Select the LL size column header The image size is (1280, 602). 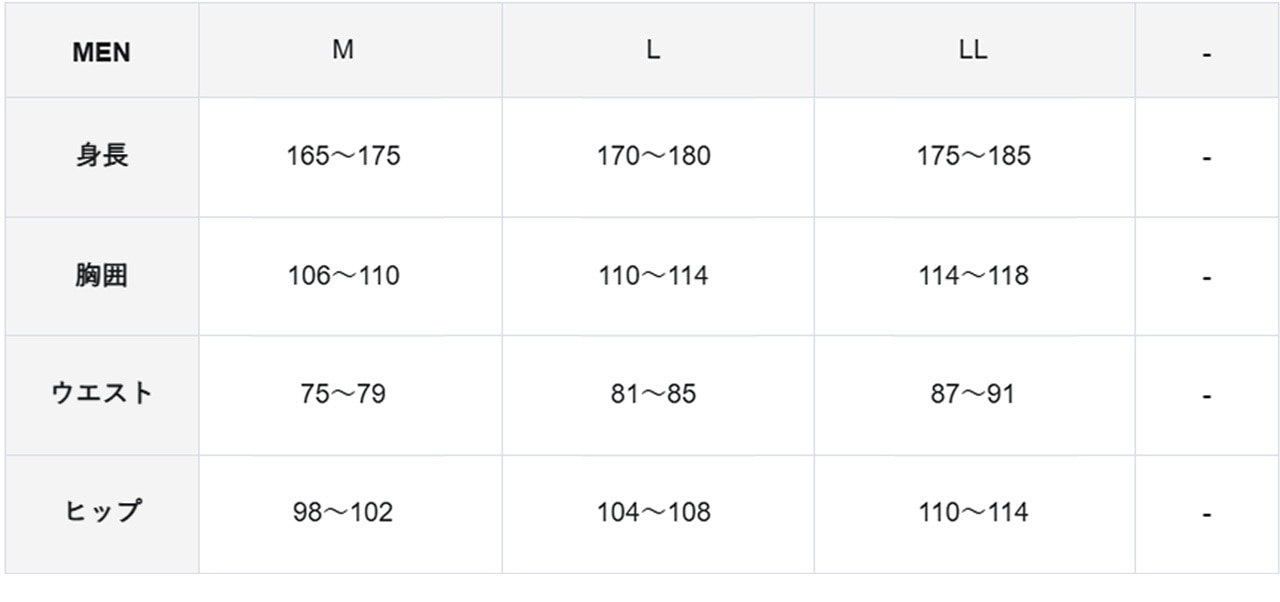click(973, 50)
